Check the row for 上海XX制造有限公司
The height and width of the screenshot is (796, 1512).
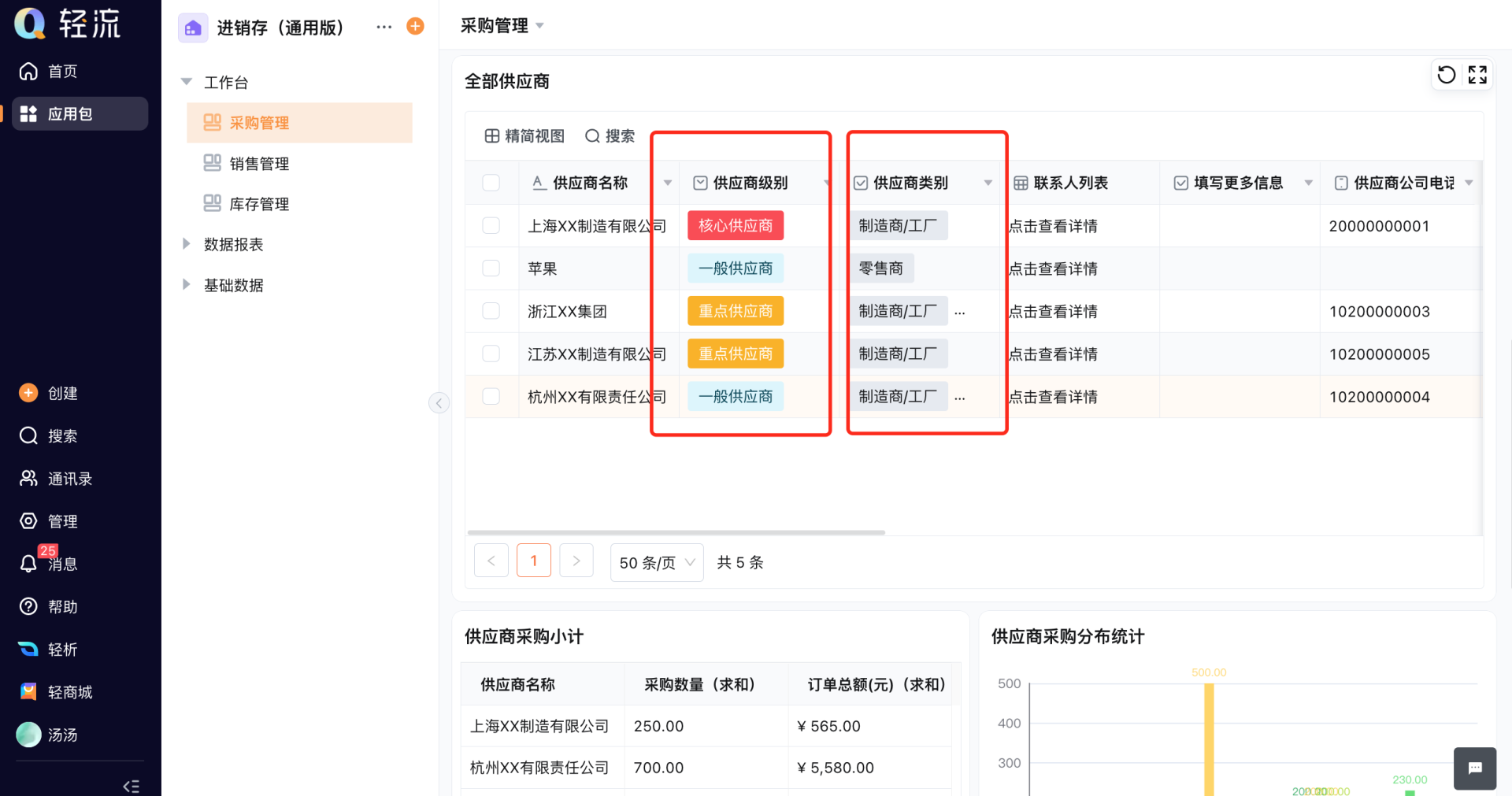[491, 225]
